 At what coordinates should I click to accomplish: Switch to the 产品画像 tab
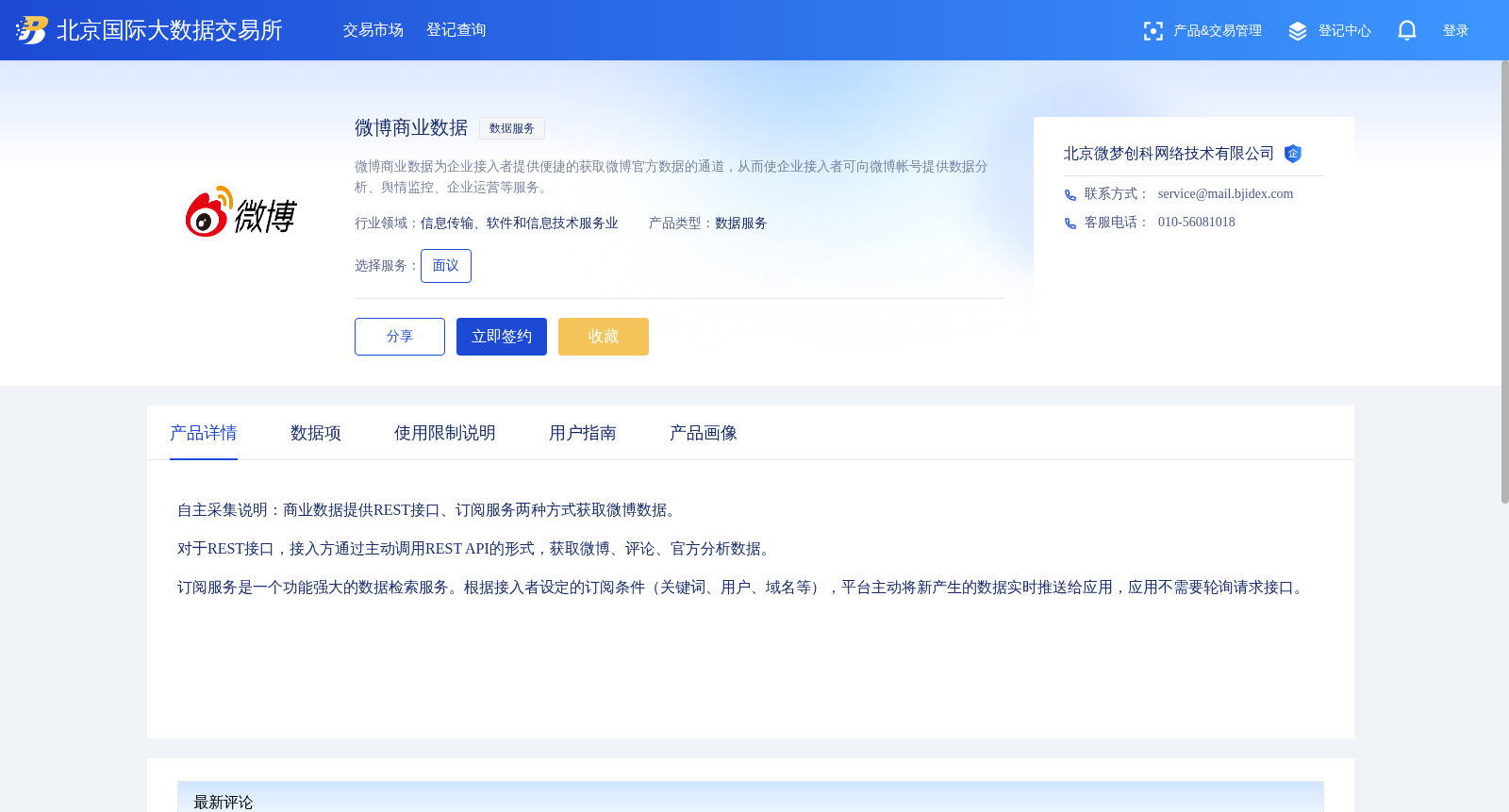pyautogui.click(x=704, y=433)
